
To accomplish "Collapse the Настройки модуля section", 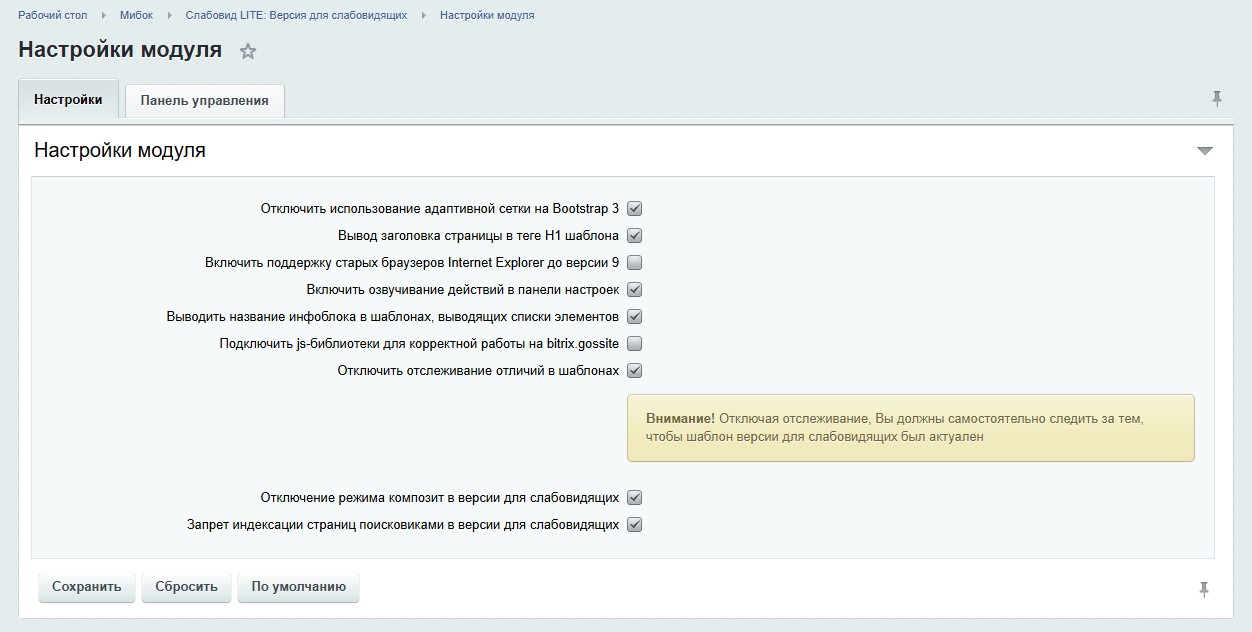I will 1204,151.
